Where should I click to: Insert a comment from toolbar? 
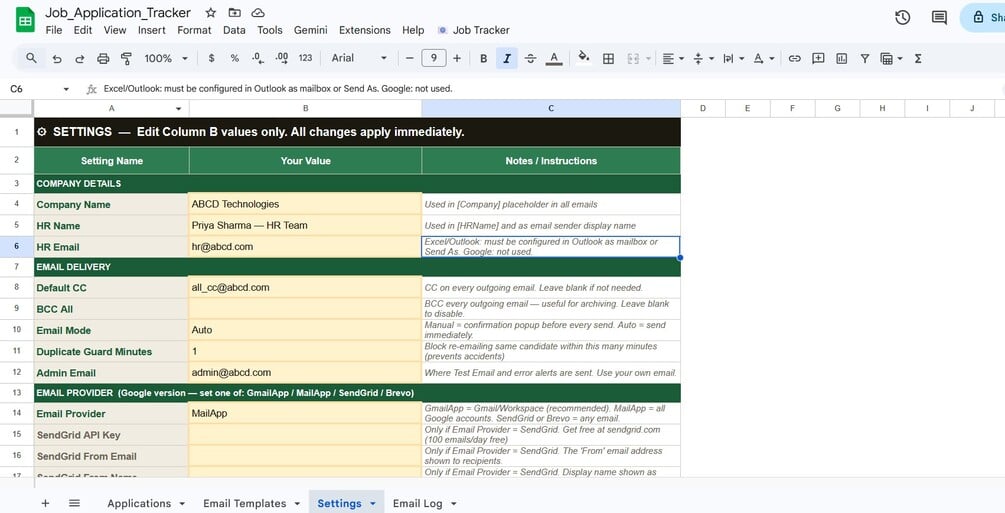[818, 58]
